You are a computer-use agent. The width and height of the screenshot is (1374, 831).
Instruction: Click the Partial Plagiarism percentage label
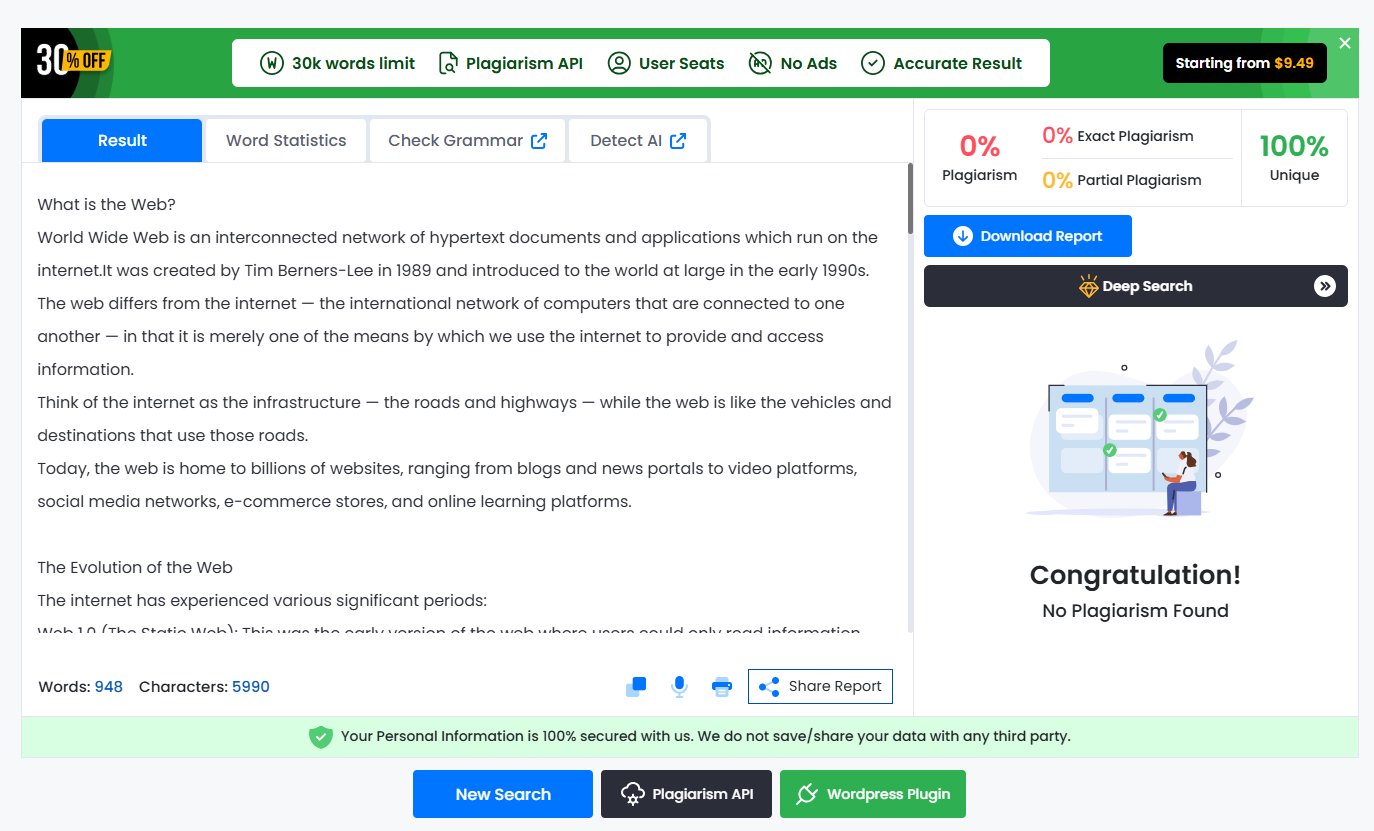(1122, 180)
